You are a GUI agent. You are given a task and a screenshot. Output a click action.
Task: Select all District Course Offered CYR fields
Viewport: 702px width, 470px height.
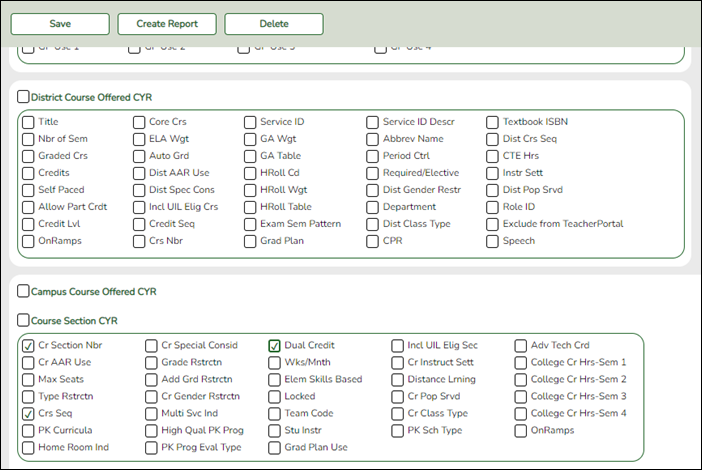(x=23, y=97)
